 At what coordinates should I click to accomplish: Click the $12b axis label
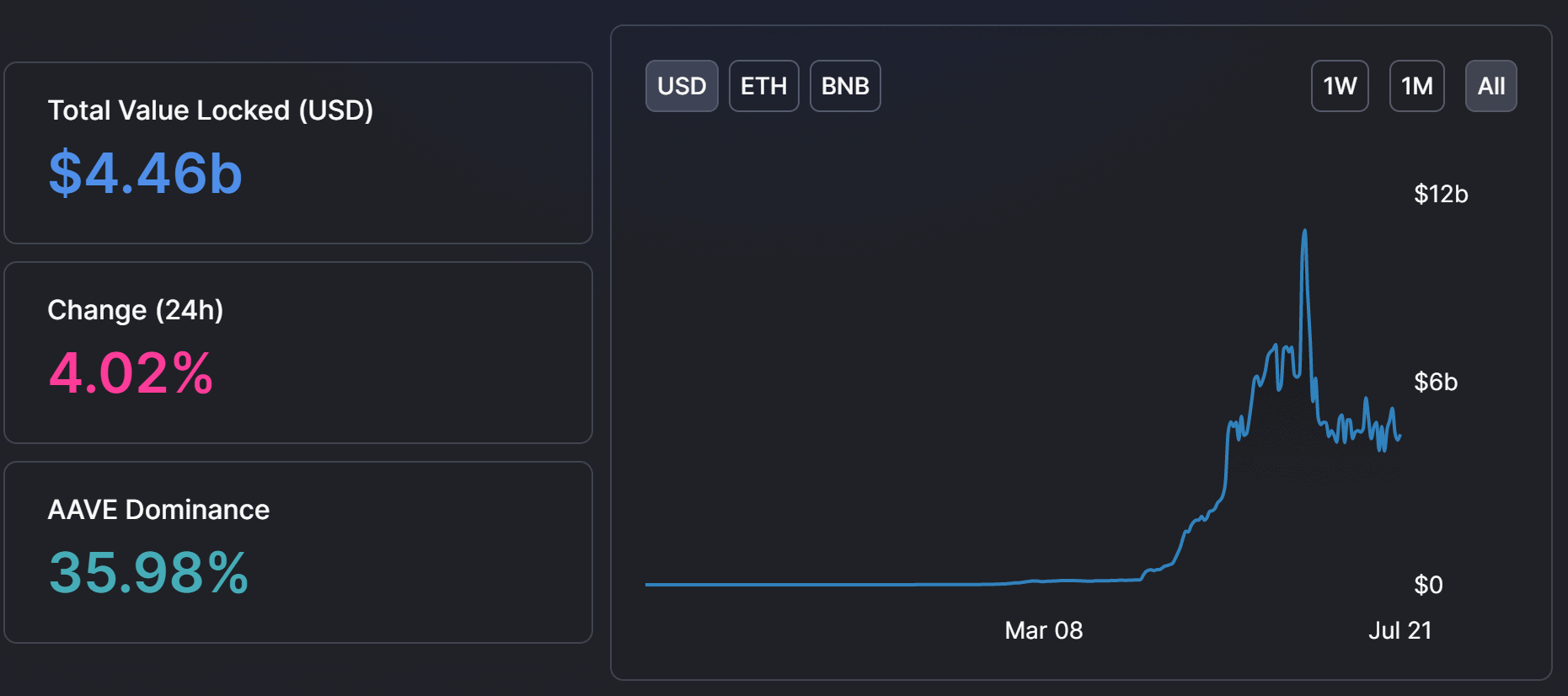point(1441,194)
